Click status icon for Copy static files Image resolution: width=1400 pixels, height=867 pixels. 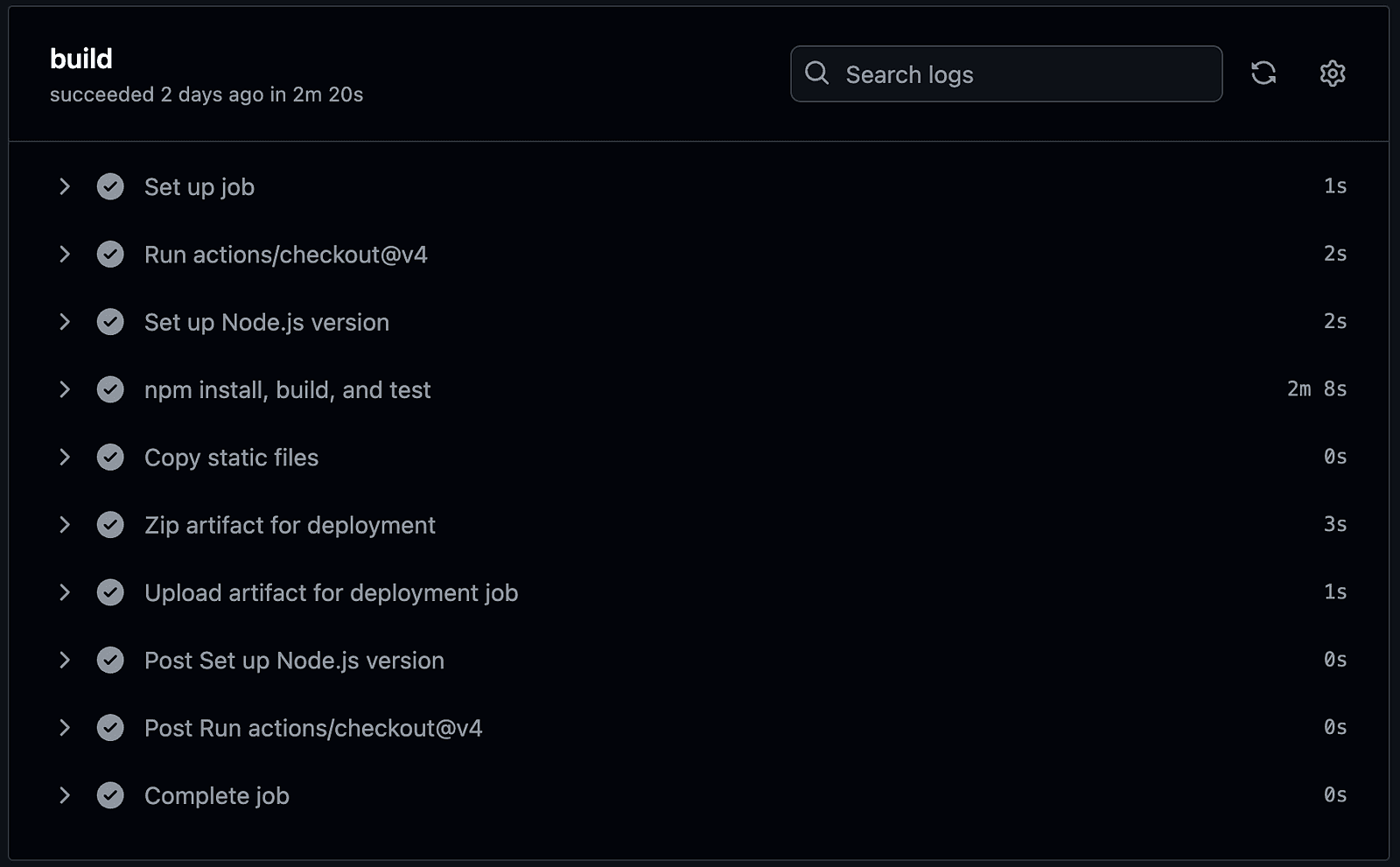pos(110,458)
